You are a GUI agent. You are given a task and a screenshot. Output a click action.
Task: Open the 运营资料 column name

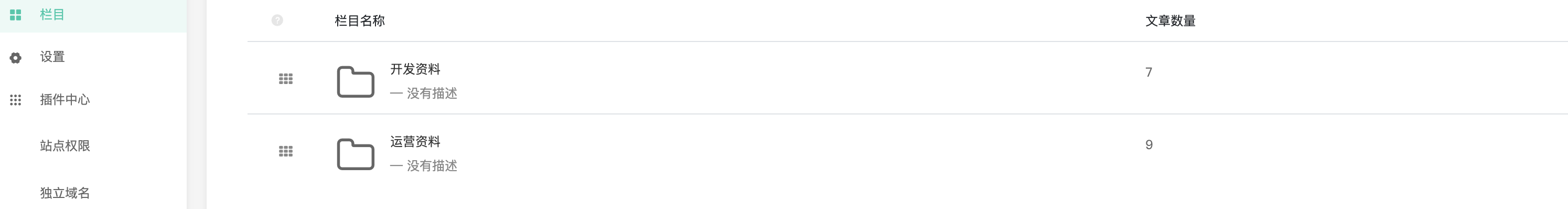(x=415, y=141)
